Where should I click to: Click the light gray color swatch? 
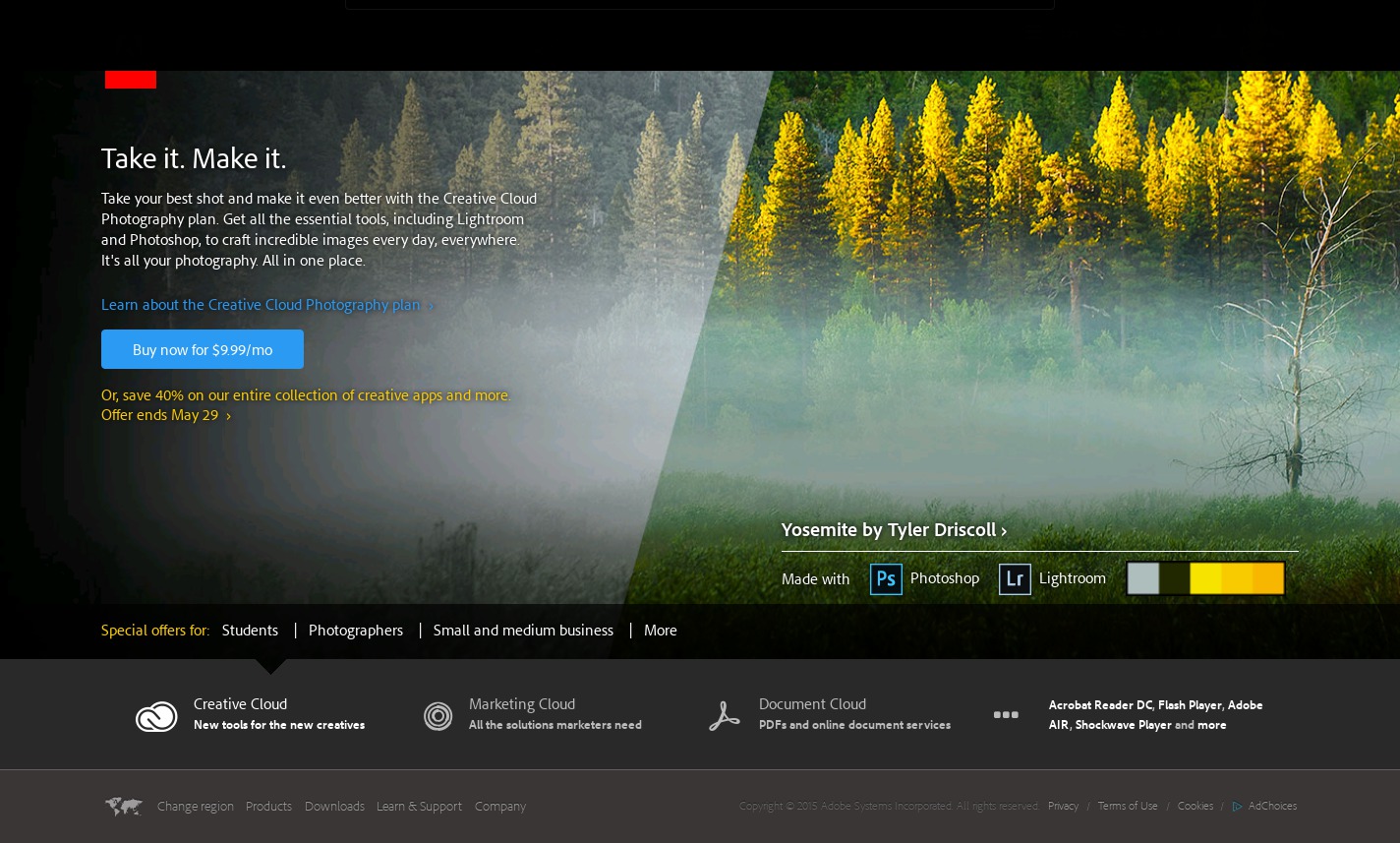tap(1143, 578)
